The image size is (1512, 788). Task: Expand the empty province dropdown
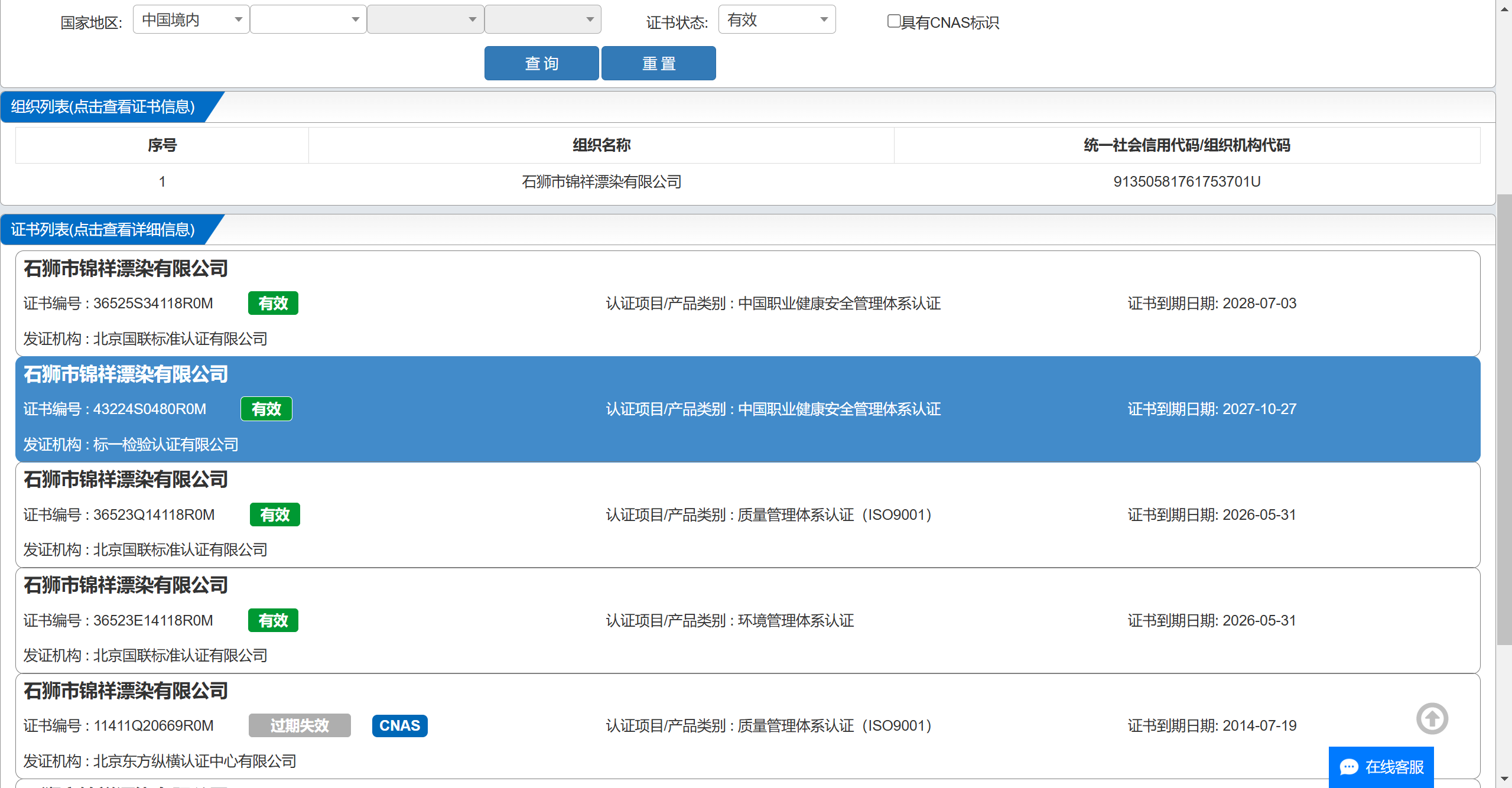click(308, 19)
